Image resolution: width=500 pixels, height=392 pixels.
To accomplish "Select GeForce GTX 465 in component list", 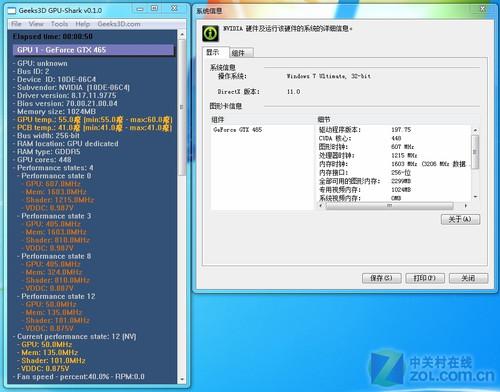I will (x=238, y=130).
